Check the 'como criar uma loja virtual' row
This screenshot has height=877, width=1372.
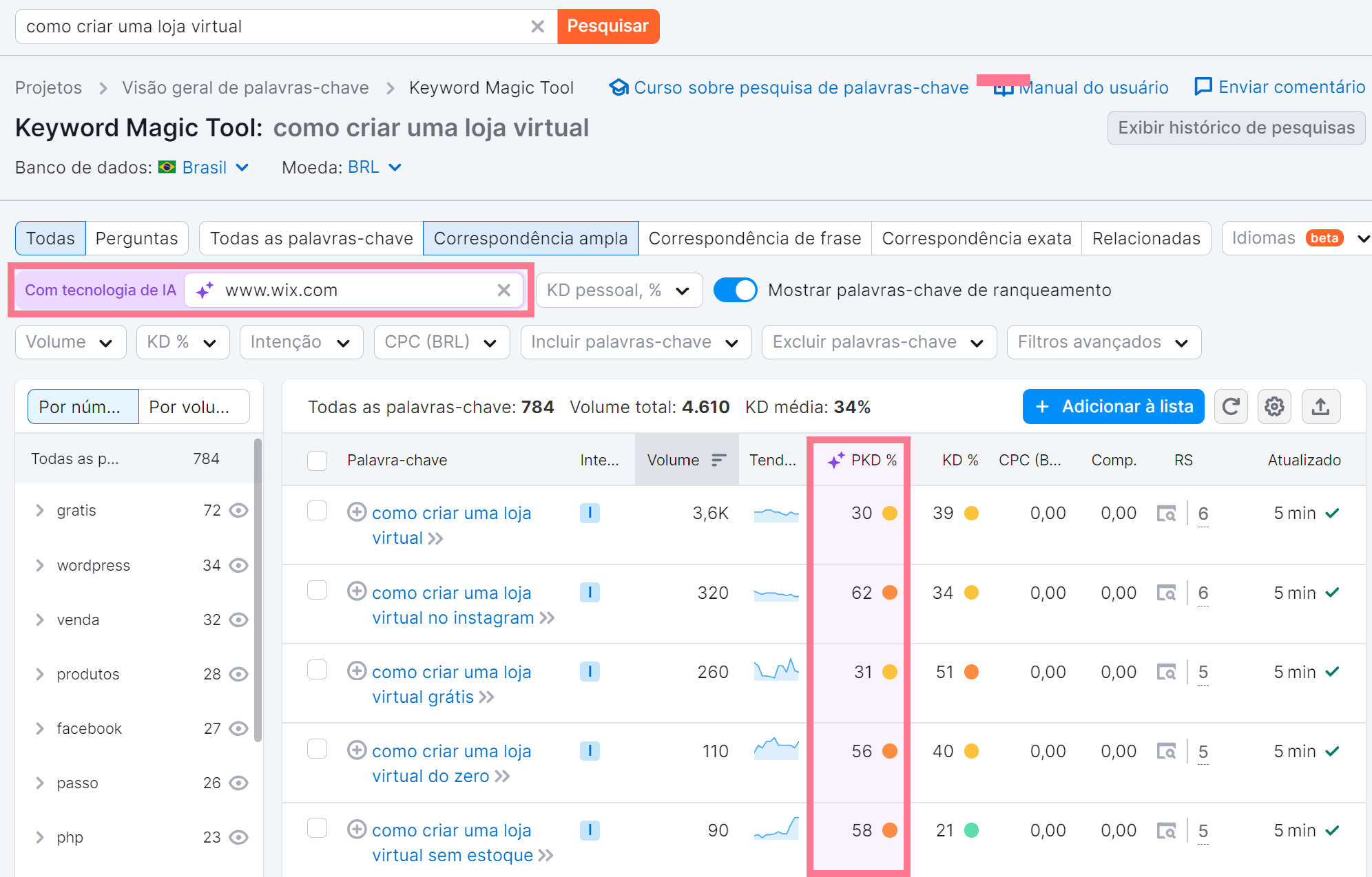pyautogui.click(x=317, y=511)
